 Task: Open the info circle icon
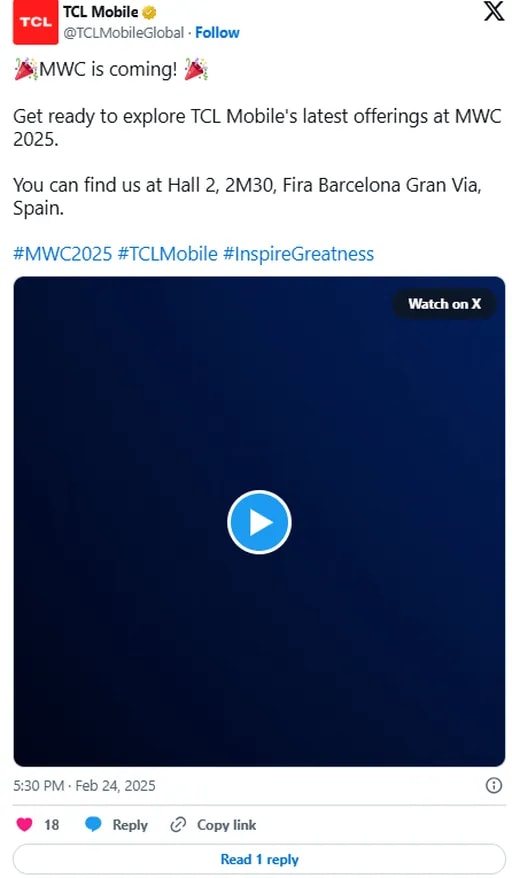[494, 785]
